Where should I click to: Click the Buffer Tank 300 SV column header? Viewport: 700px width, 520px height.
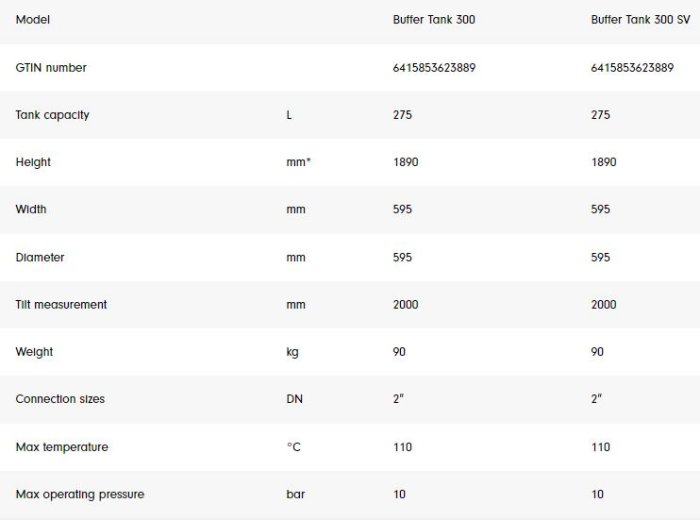[640, 20]
